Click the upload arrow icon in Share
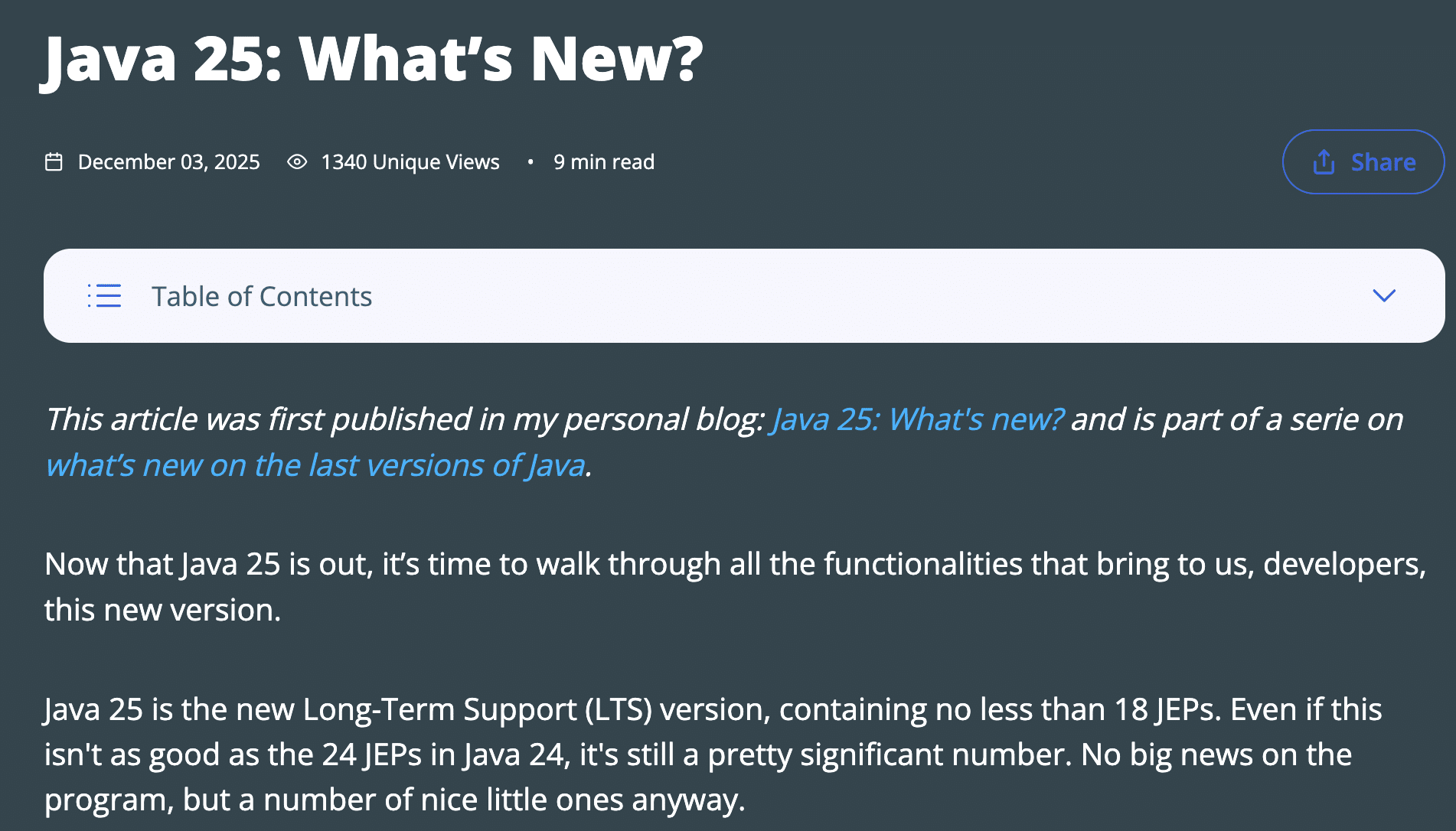1456x831 pixels. point(1324,162)
